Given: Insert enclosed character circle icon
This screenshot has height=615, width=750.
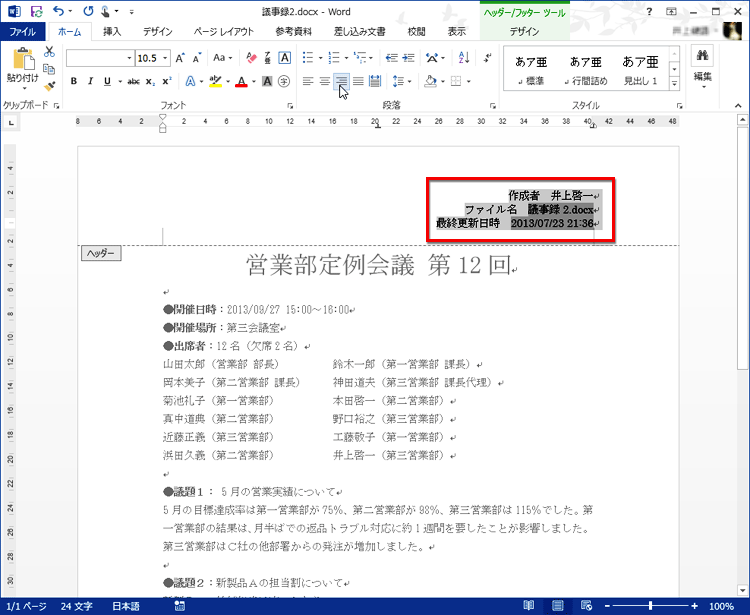Looking at the screenshot, I should coord(284,81).
